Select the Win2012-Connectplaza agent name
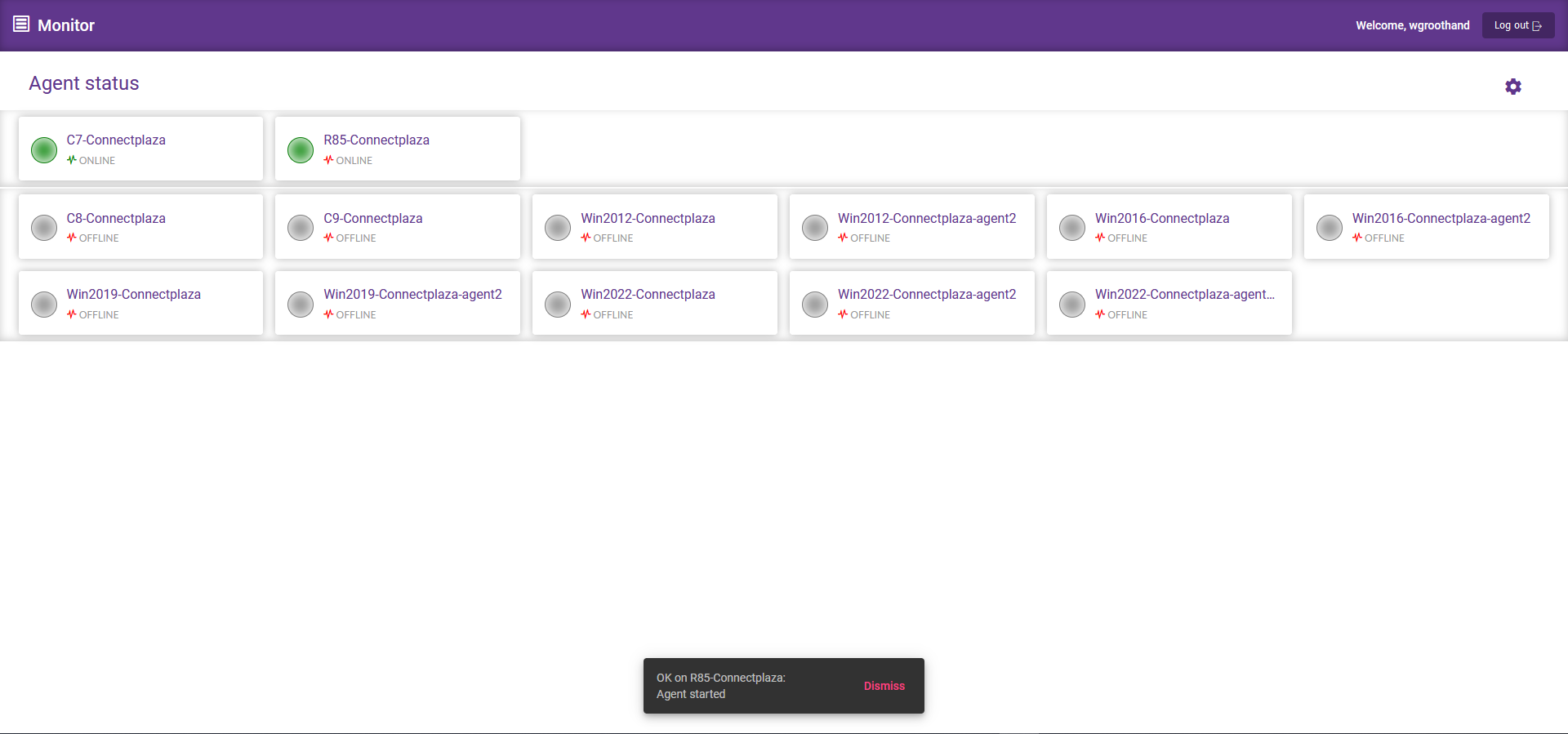The image size is (1568, 734). [x=648, y=218]
